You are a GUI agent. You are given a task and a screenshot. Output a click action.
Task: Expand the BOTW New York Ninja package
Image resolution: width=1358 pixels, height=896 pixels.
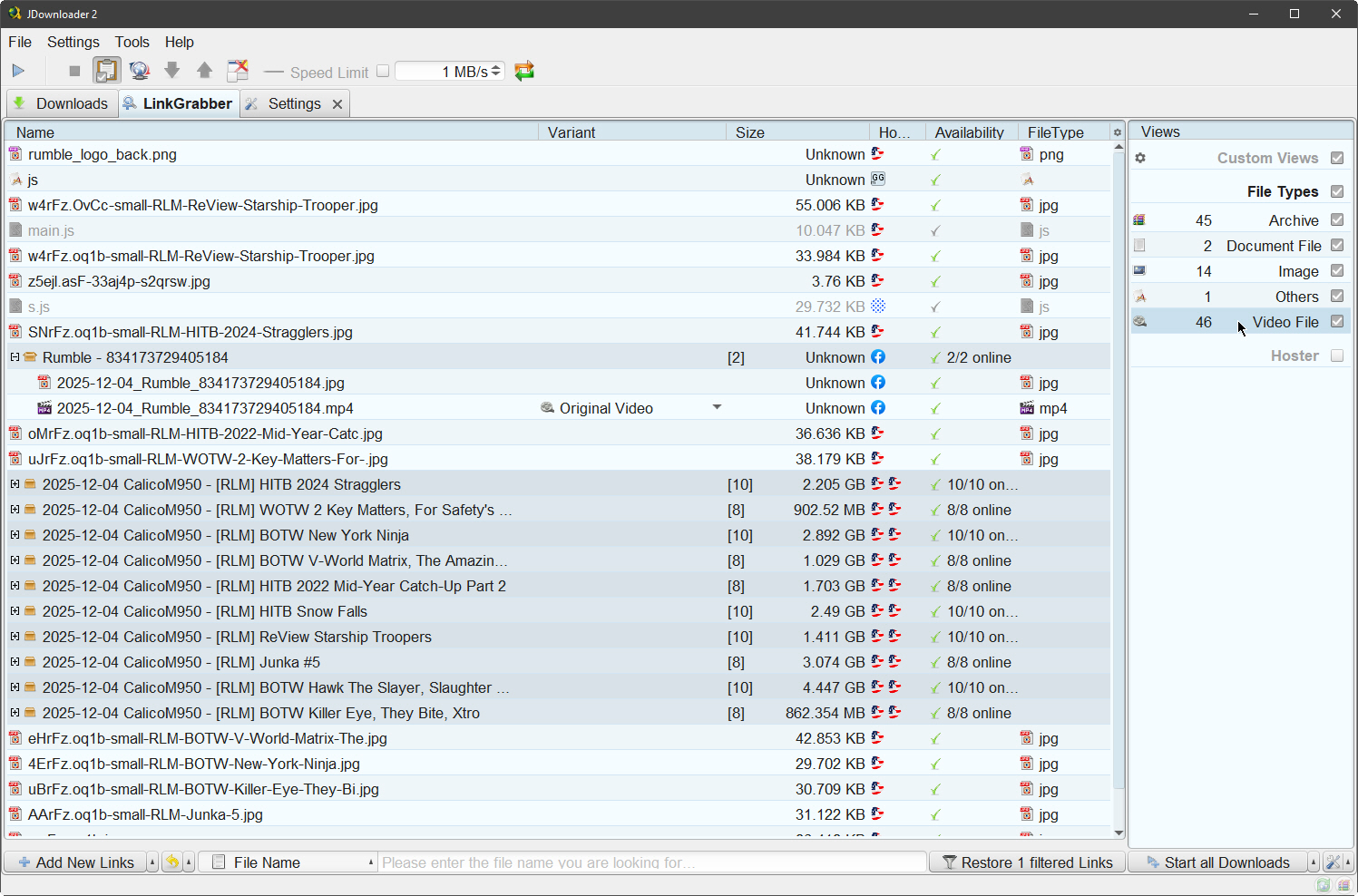15,535
